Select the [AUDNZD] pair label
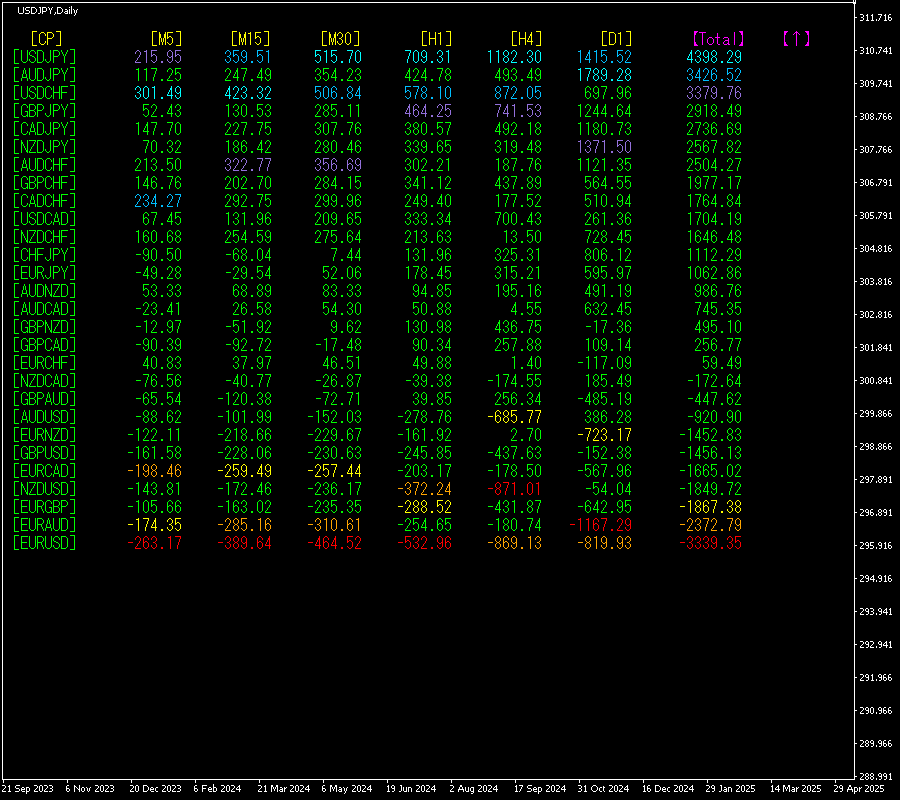 tap(44, 291)
